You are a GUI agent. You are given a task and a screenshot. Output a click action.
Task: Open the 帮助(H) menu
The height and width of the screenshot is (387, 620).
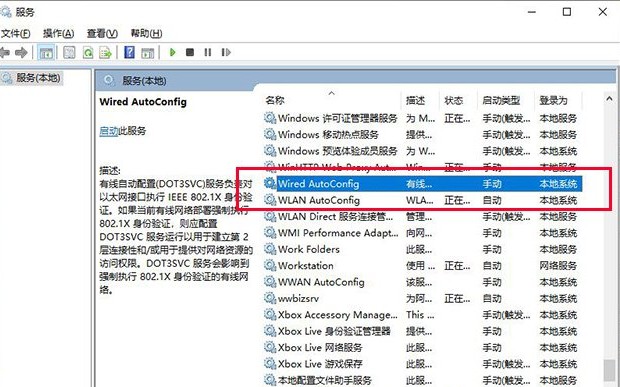click(146, 33)
